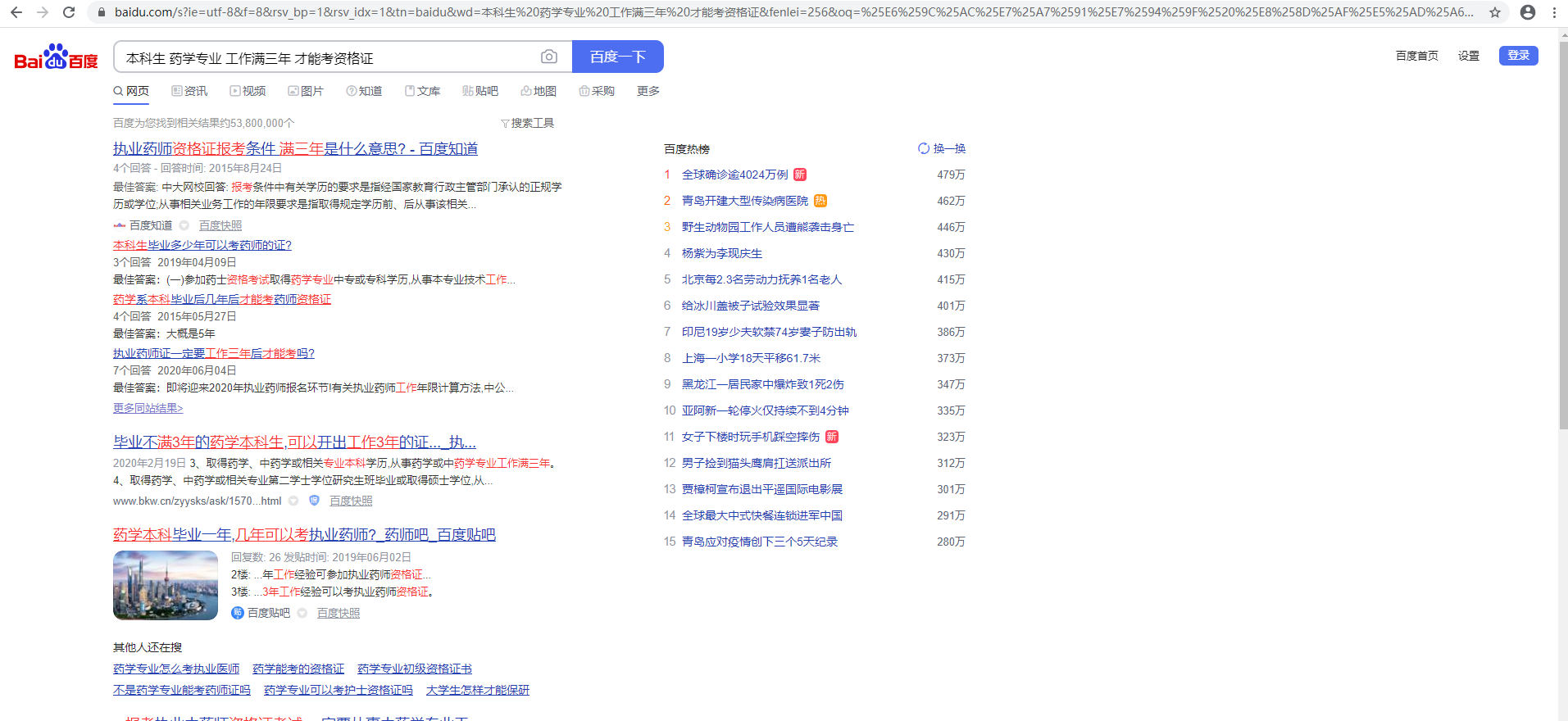Open image search via camera icon
Viewport: 1568px width, 721px height.
tap(549, 57)
